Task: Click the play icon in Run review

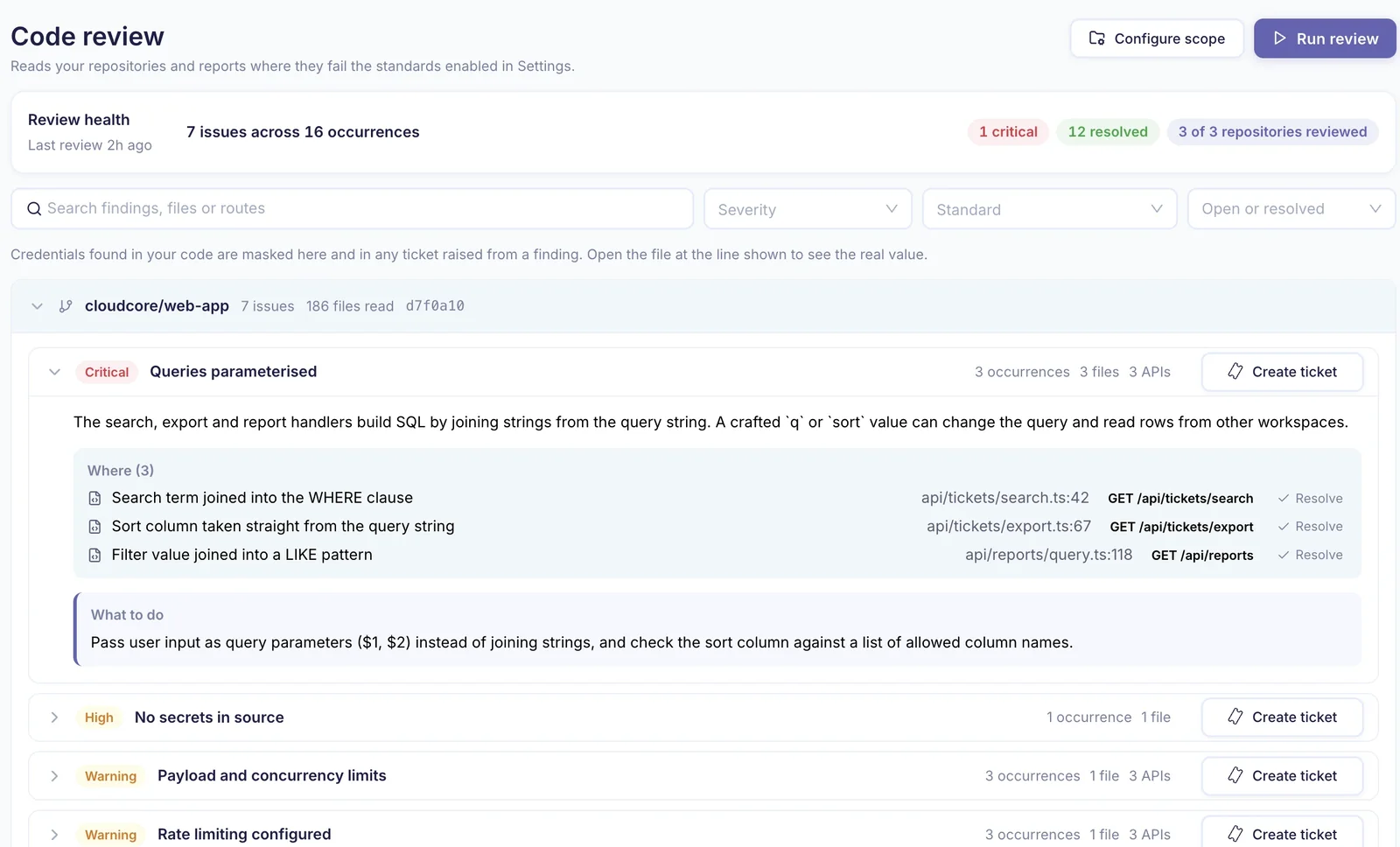Action: click(x=1280, y=38)
